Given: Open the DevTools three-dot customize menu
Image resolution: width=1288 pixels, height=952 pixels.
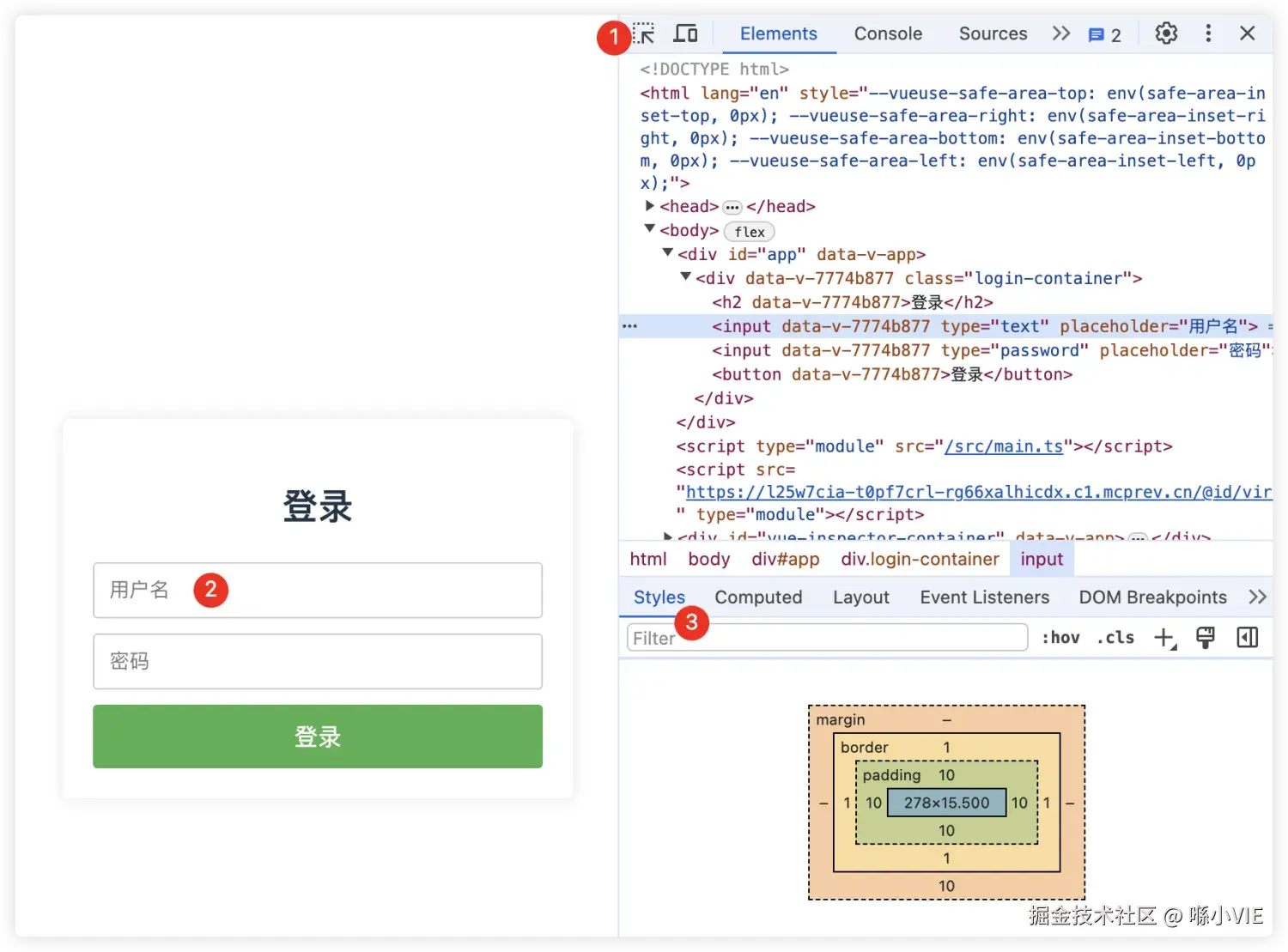Looking at the screenshot, I should (x=1208, y=33).
